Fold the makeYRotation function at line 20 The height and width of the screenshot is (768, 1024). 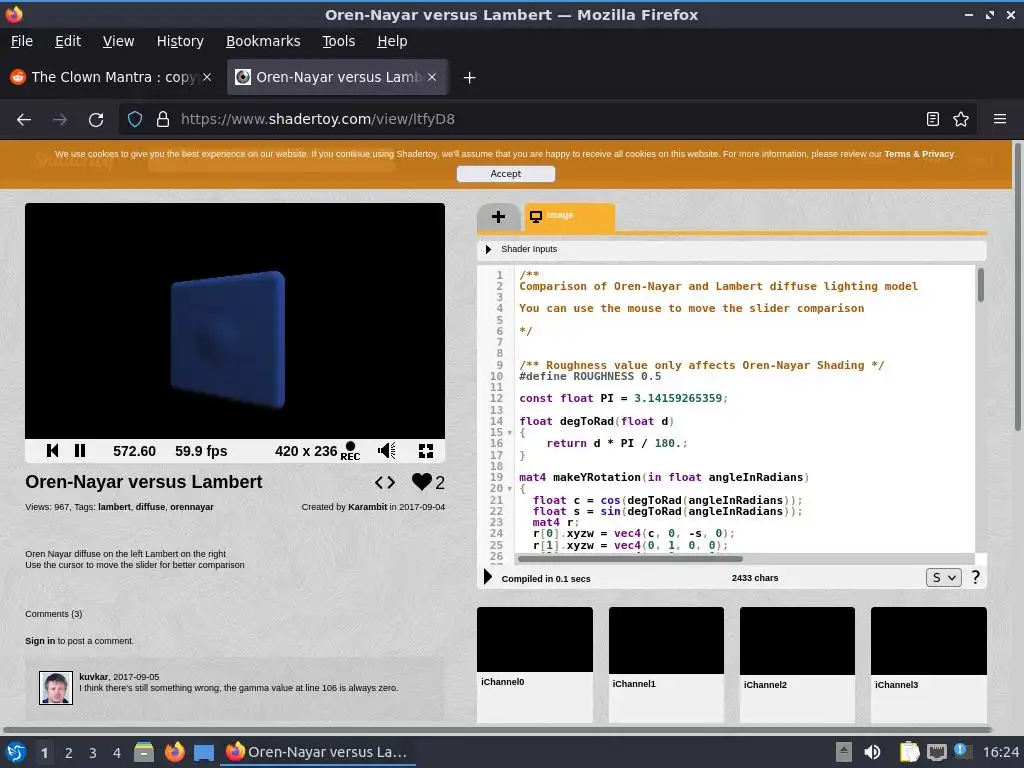[509, 488]
